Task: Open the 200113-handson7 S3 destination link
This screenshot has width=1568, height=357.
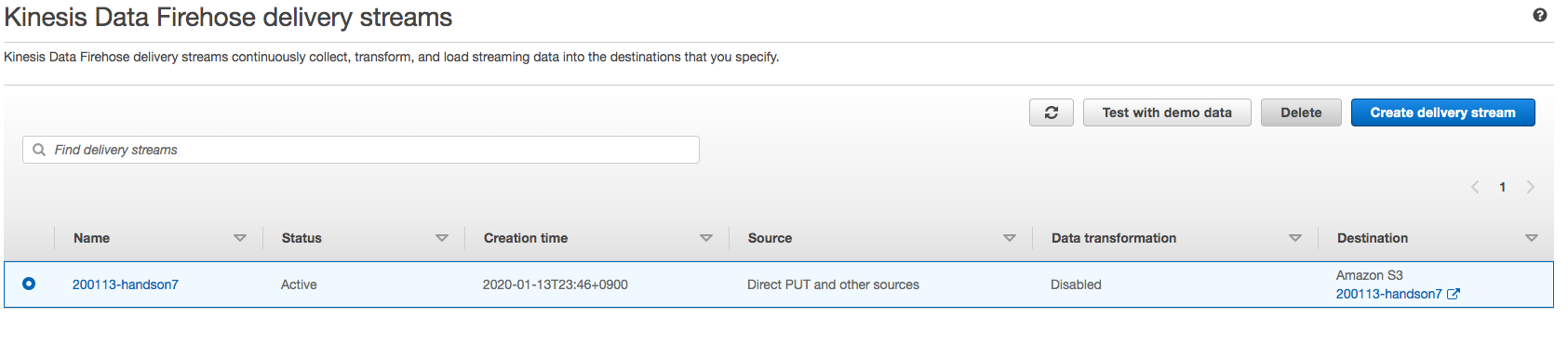Action: click(1389, 294)
